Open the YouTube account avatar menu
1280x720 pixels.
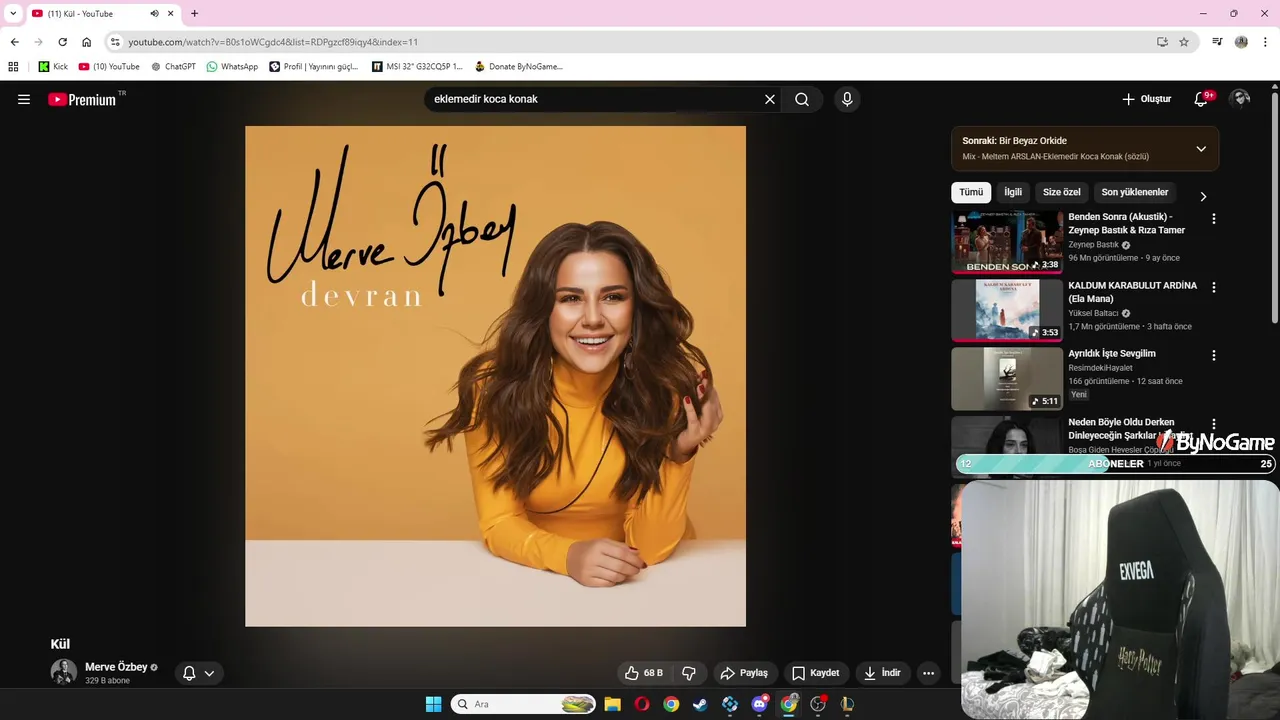pos(1240,99)
